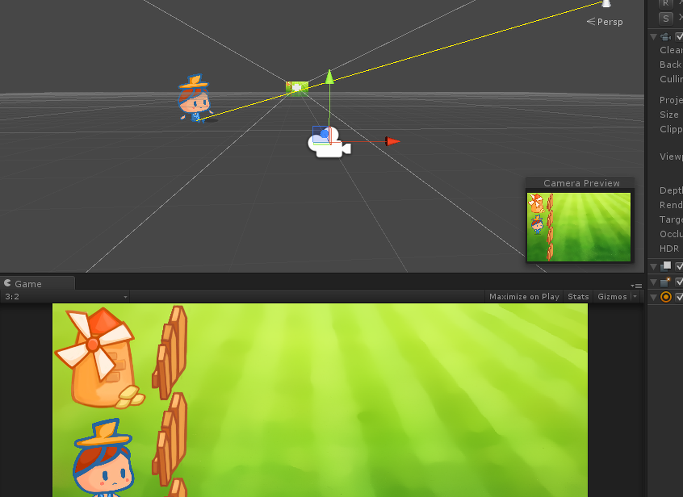Click the Camera component icon in Inspector

click(x=665, y=37)
